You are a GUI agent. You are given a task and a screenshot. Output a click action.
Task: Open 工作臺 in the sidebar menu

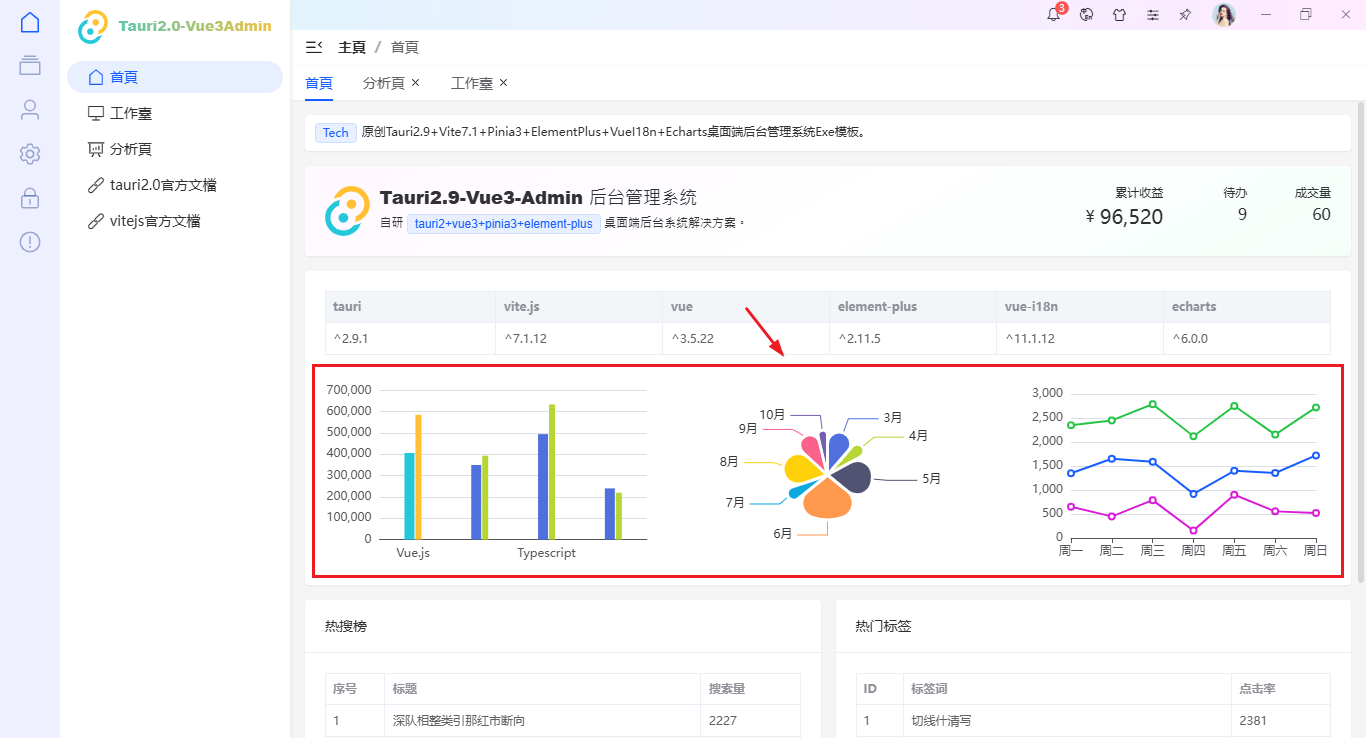(175, 113)
